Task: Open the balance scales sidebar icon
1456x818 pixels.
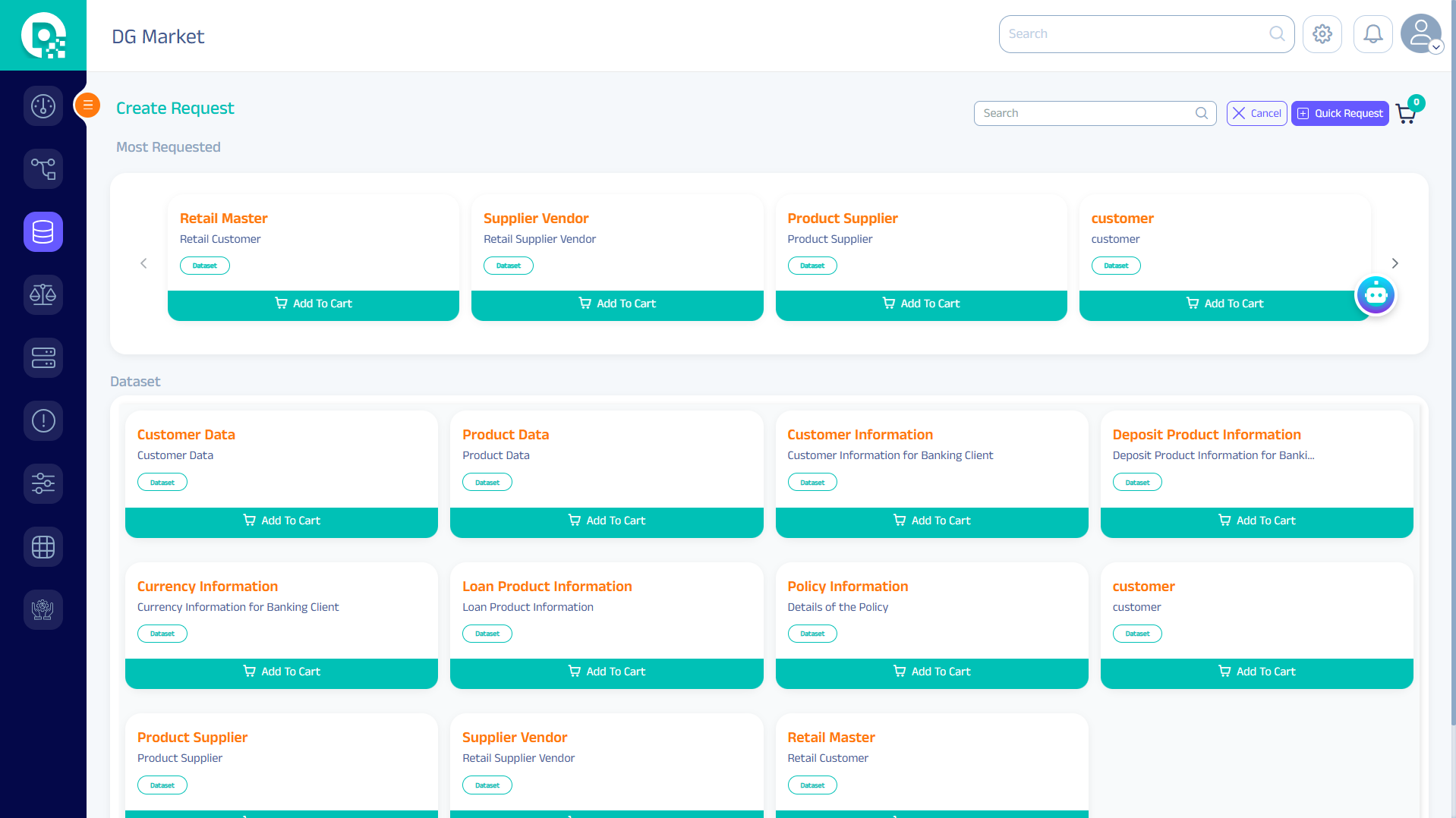Action: (x=43, y=294)
